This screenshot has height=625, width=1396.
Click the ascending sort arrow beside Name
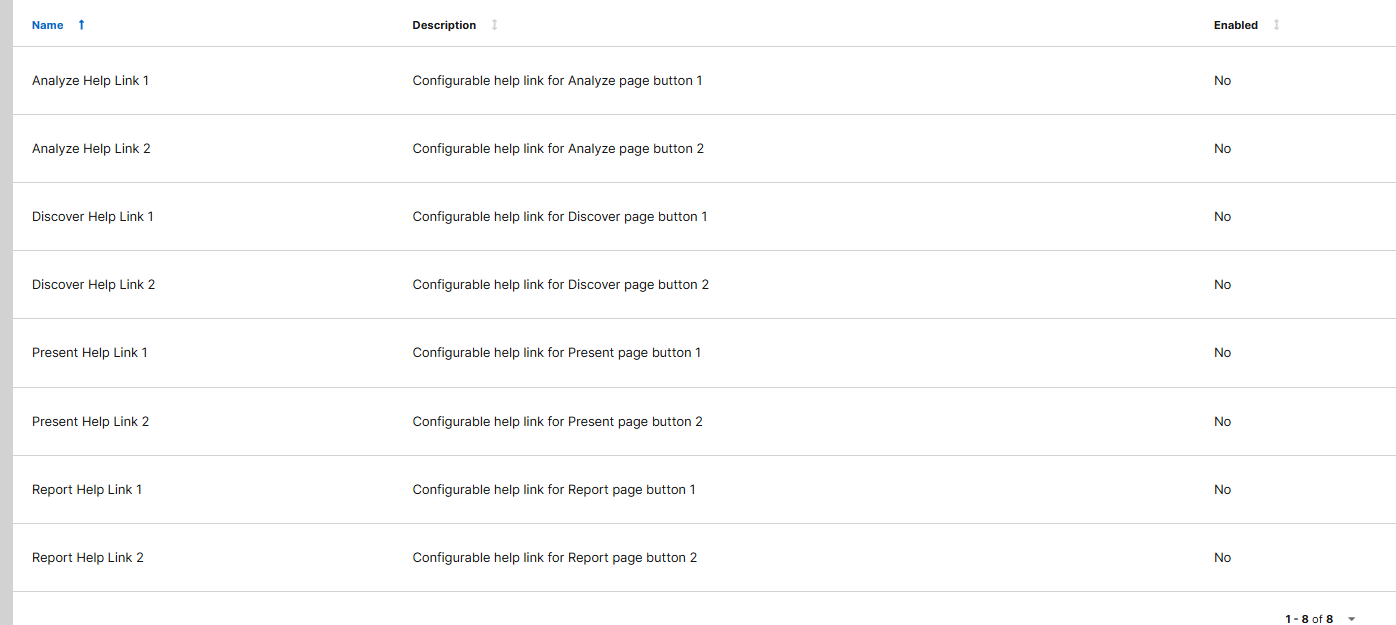point(81,25)
